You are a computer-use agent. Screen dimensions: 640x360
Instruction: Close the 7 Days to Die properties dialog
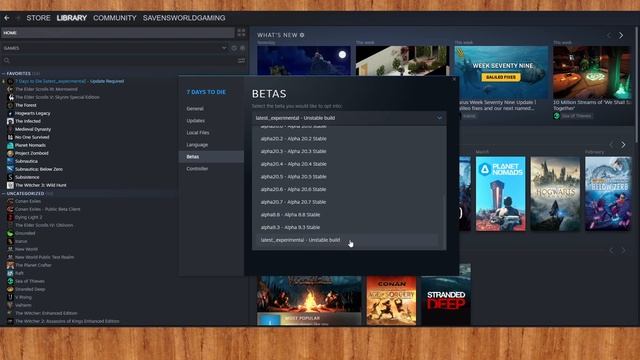pos(454,79)
